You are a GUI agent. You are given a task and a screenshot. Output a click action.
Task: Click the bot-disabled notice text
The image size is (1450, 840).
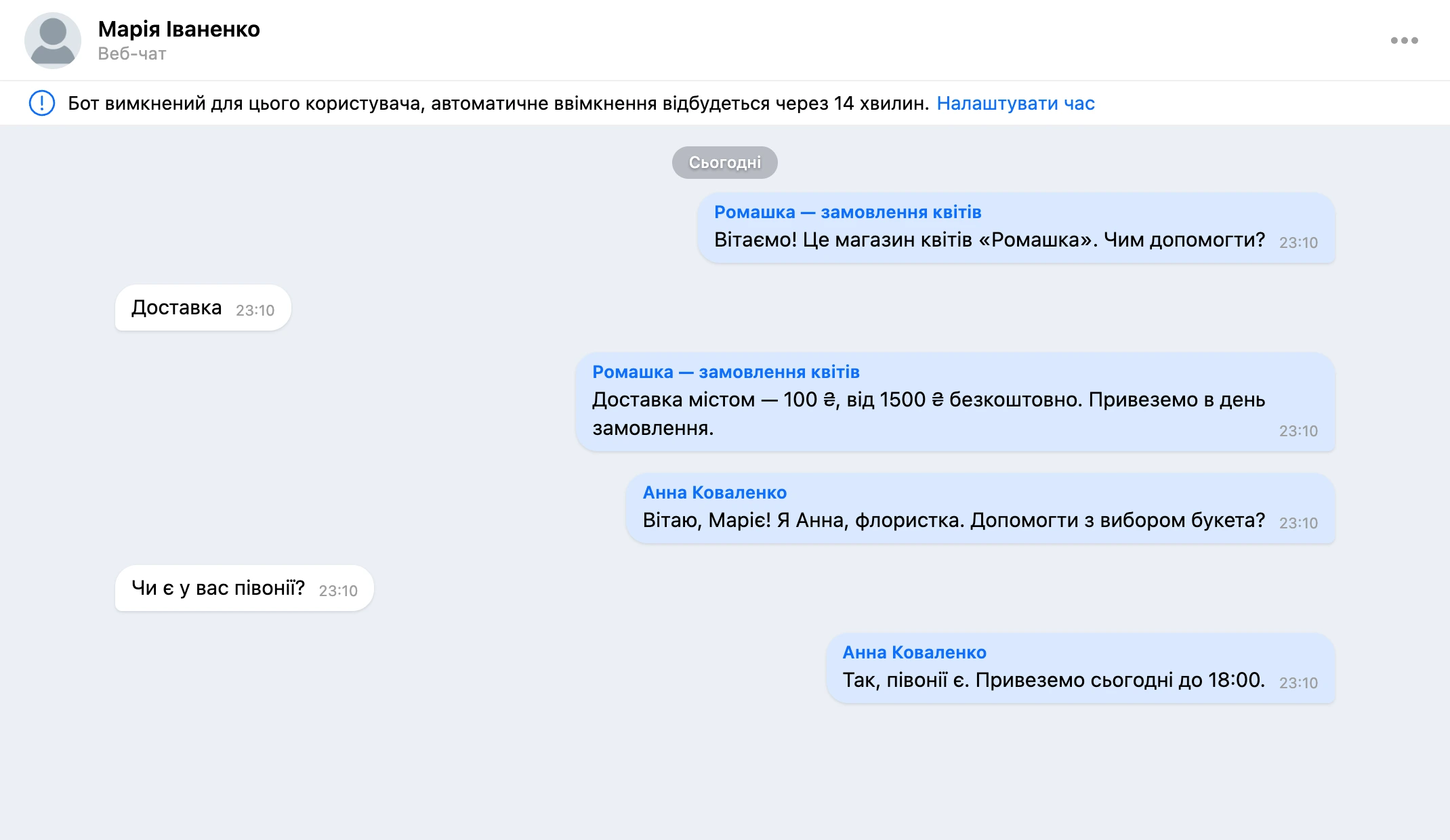tap(498, 103)
